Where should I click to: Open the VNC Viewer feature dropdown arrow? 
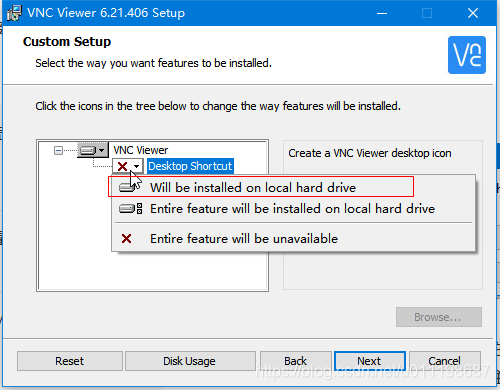click(x=102, y=150)
